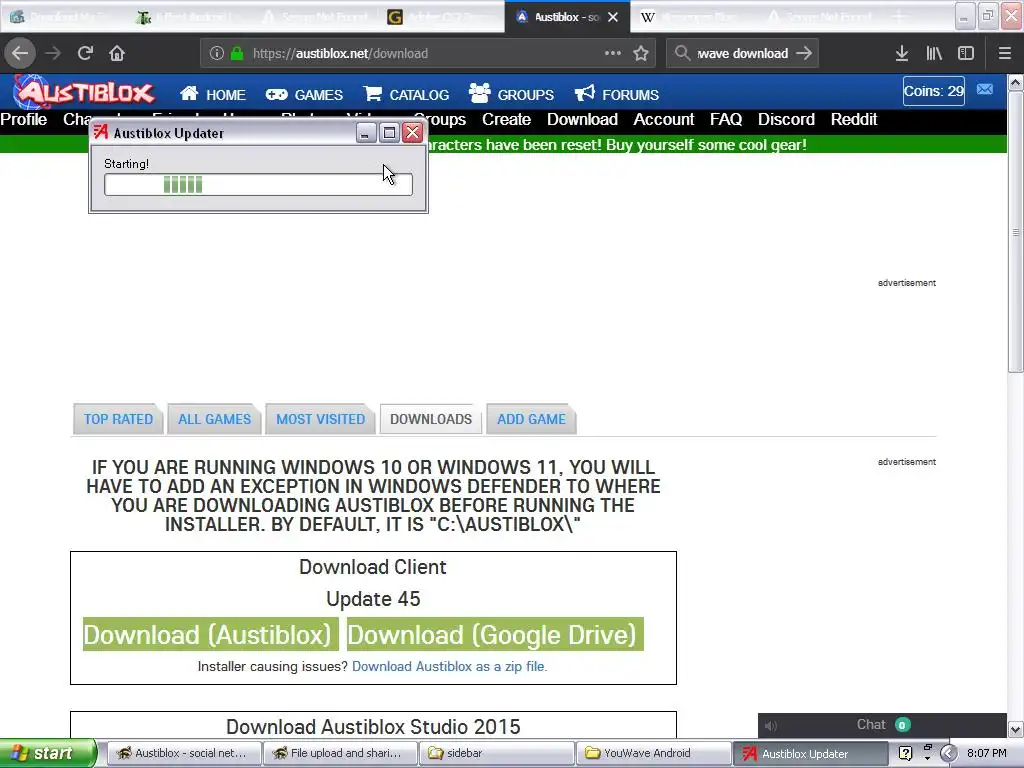This screenshot has width=1024, height=768.
Task: Click the search magnifier icon
Action: pos(682,53)
